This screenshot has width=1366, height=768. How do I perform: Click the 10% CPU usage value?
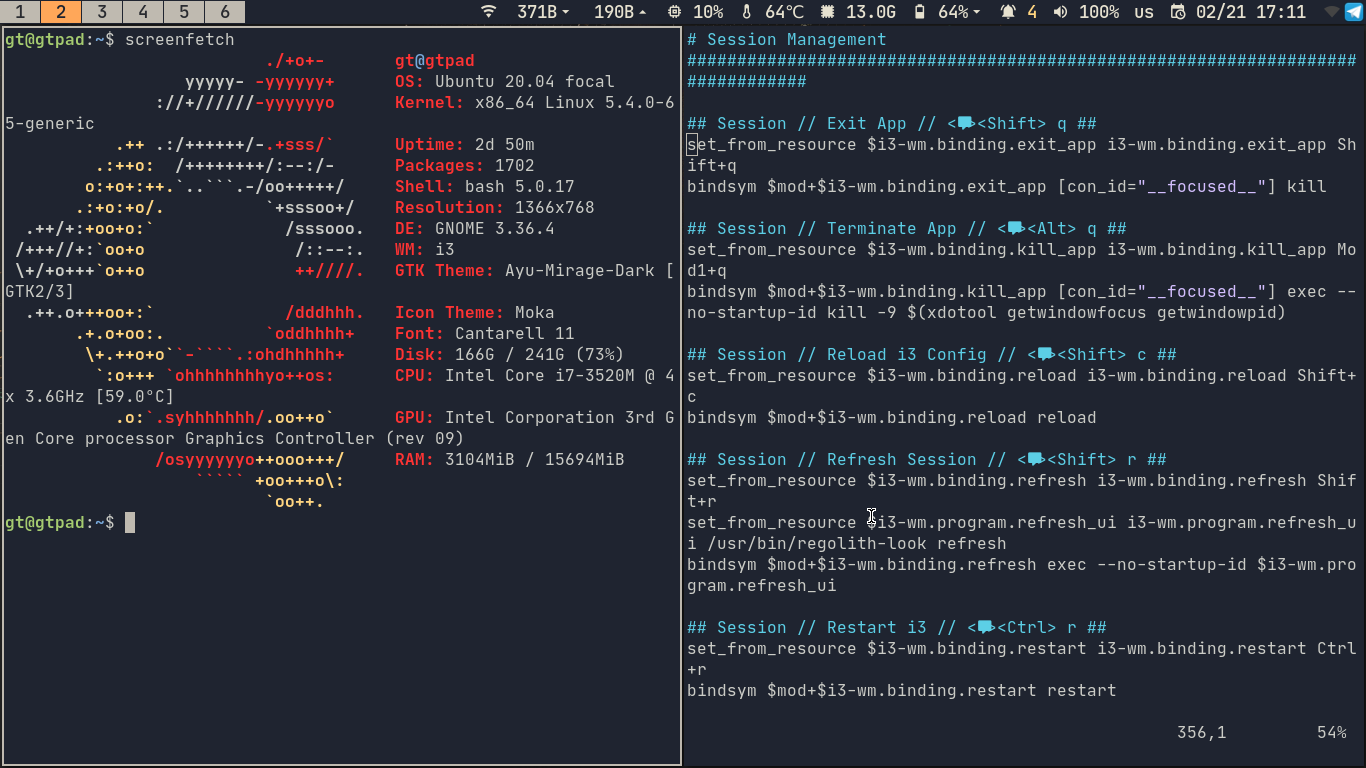[708, 12]
